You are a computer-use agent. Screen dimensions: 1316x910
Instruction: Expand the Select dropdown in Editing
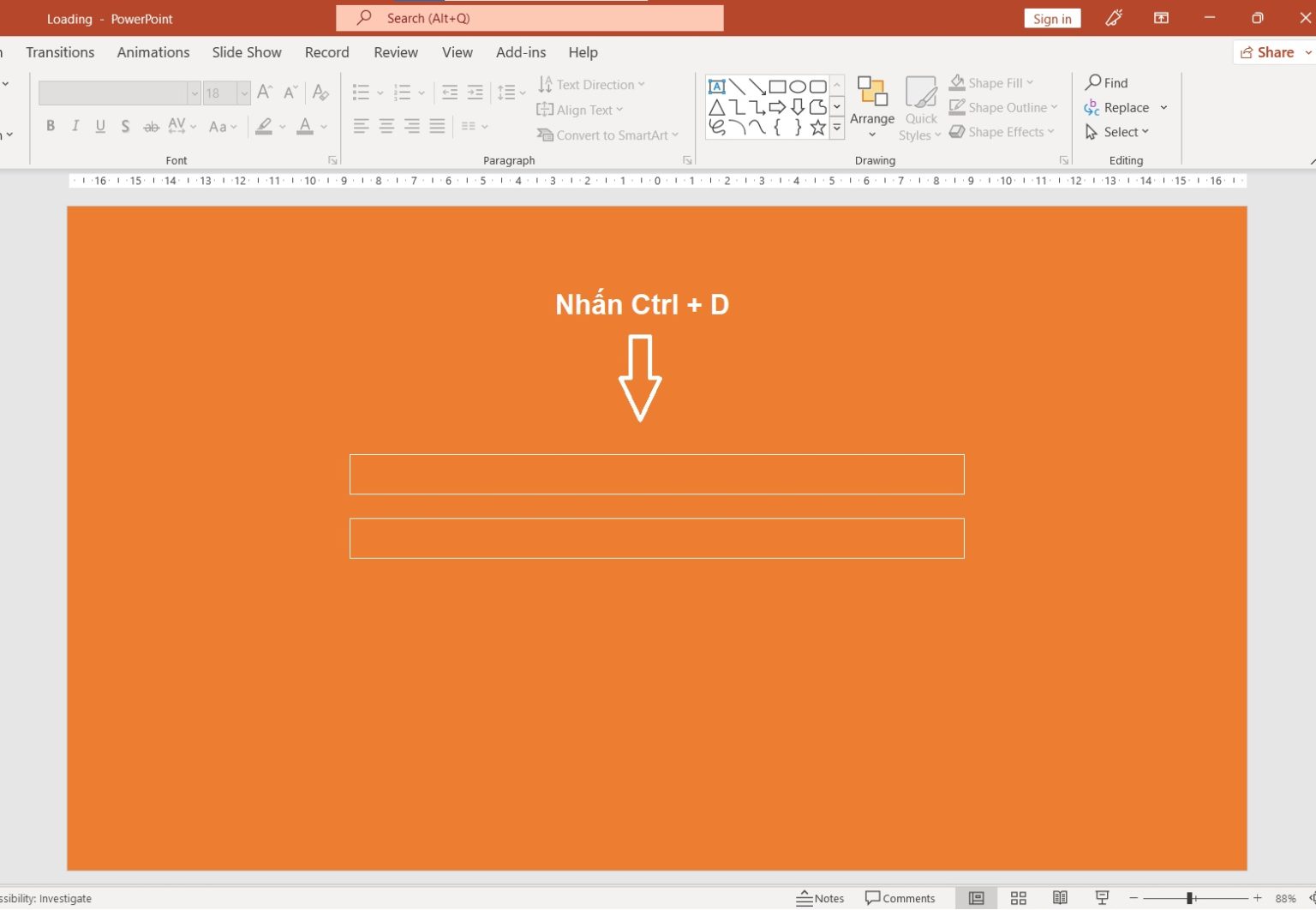[1145, 132]
